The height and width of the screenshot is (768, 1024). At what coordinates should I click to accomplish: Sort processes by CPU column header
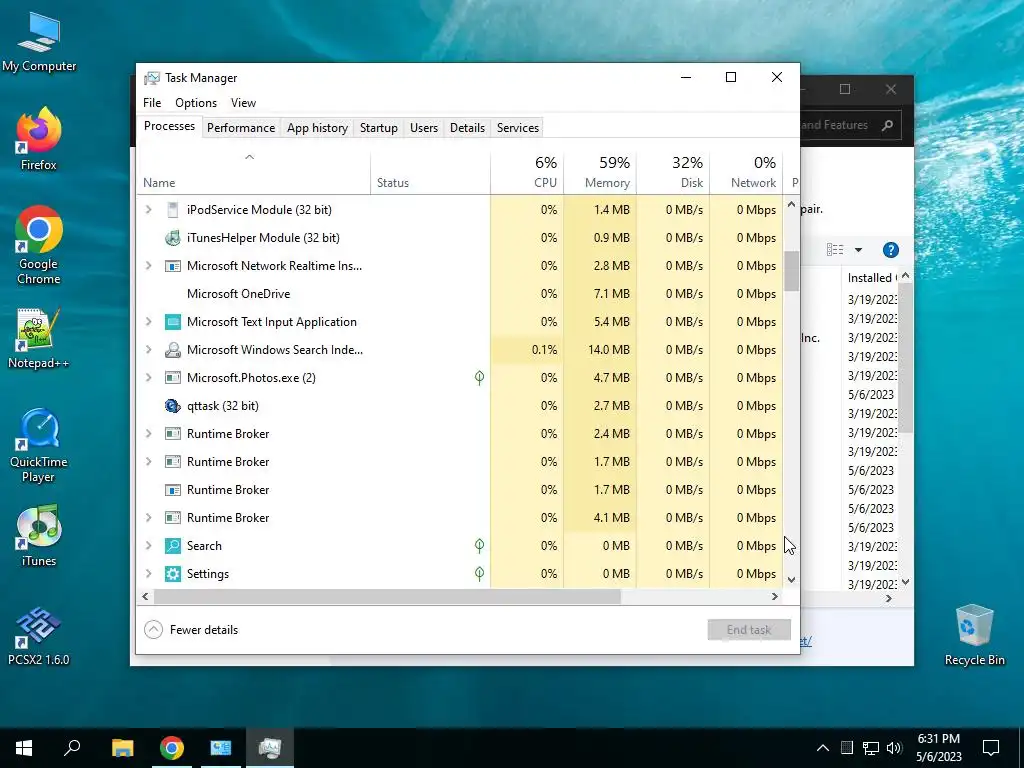(x=527, y=174)
